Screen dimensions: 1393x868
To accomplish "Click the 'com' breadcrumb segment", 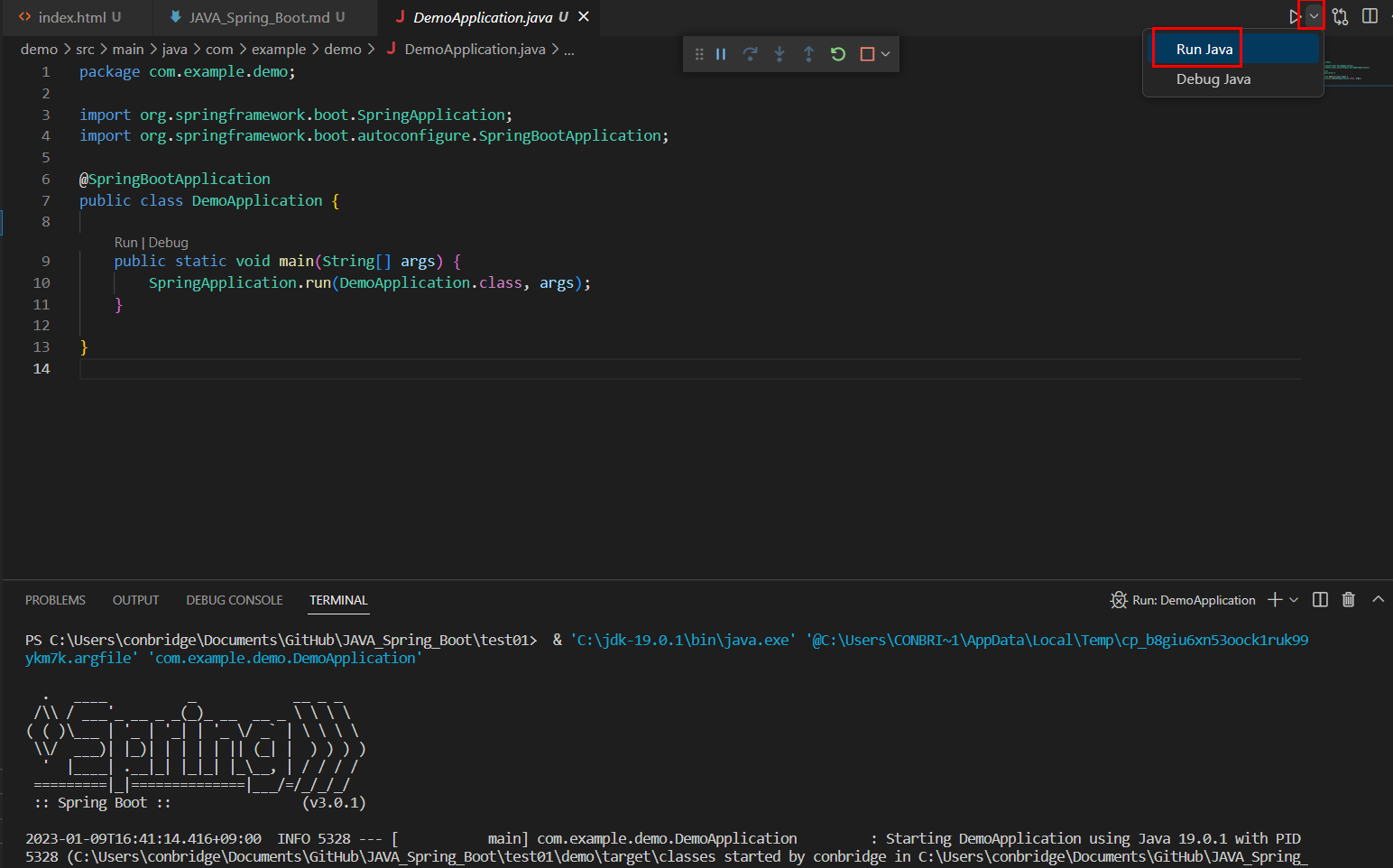I will pos(219,50).
